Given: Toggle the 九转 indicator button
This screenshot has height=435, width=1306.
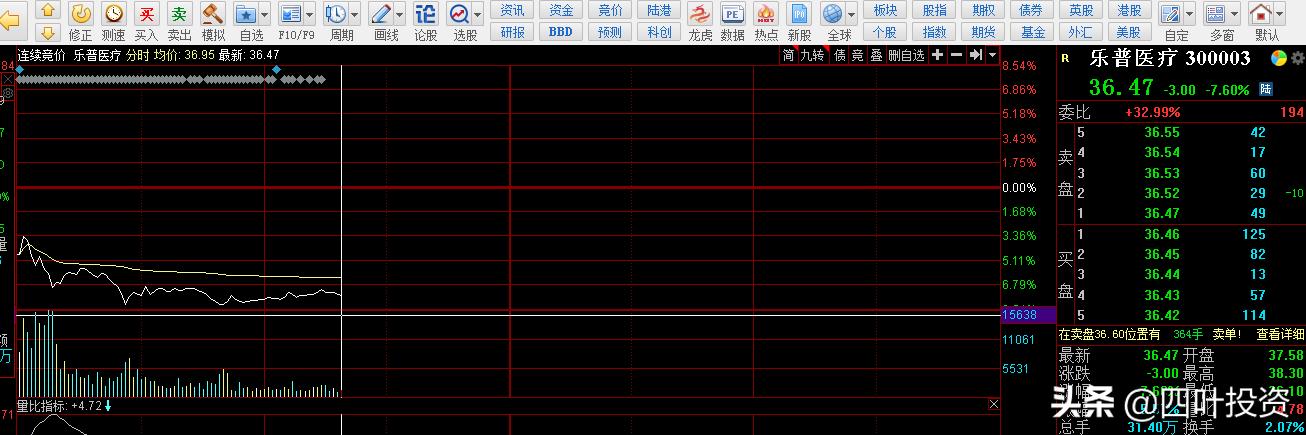Looking at the screenshot, I should pos(812,55).
